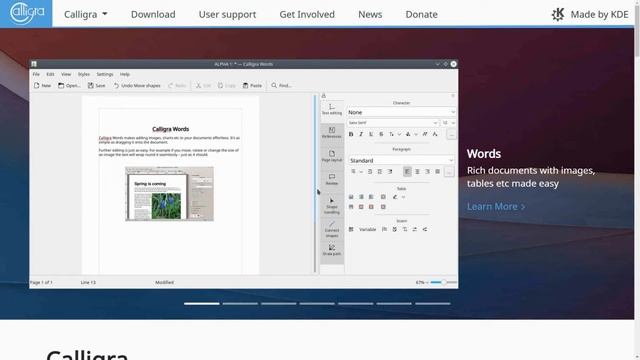Open the Settings menu in Words screenshot
The image size is (640, 360).
[x=105, y=74]
